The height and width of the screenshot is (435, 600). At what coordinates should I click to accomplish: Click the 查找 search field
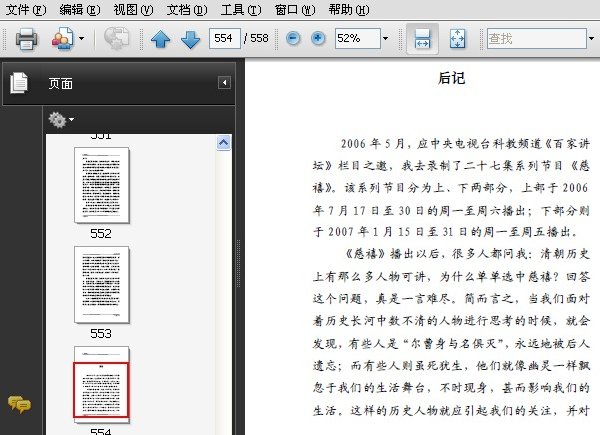(536, 38)
